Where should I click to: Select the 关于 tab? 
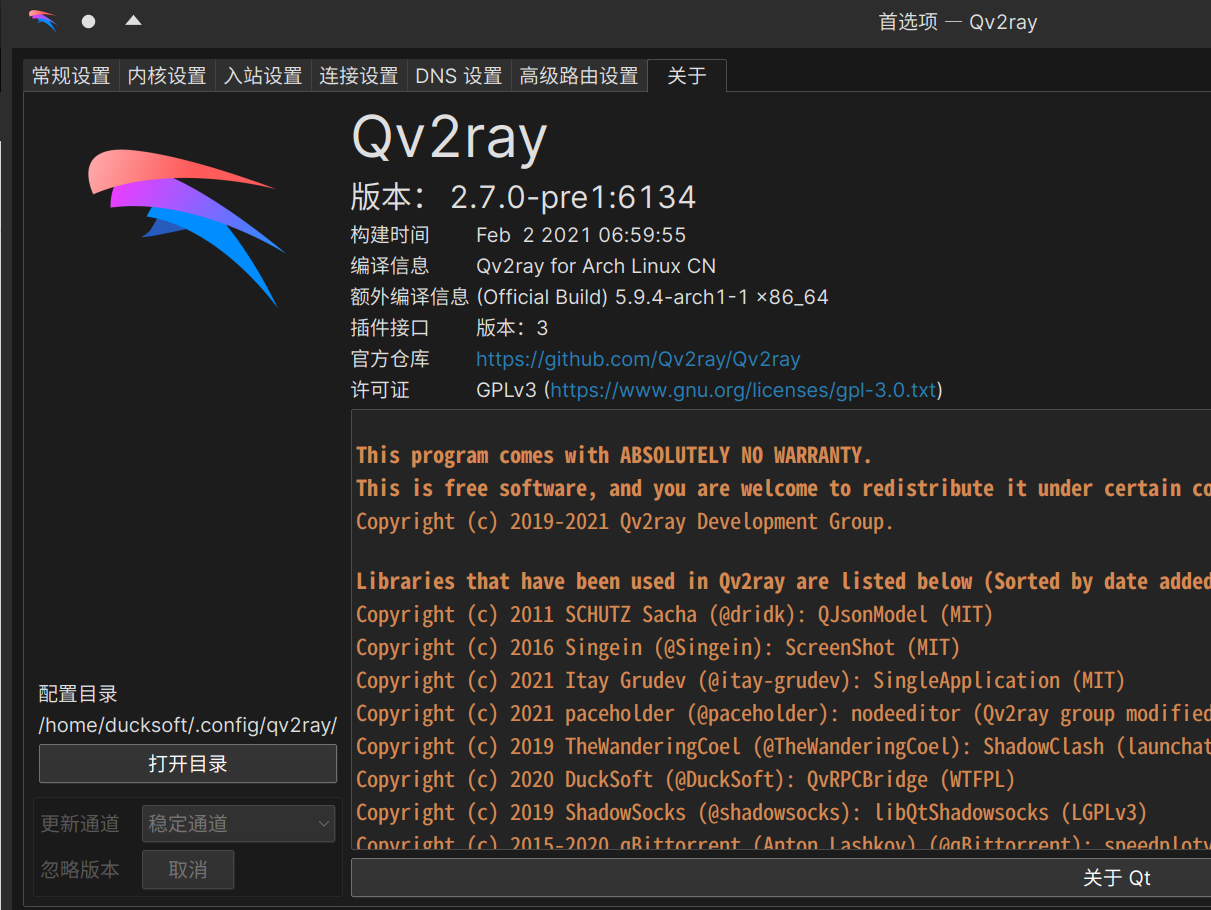(x=686, y=75)
